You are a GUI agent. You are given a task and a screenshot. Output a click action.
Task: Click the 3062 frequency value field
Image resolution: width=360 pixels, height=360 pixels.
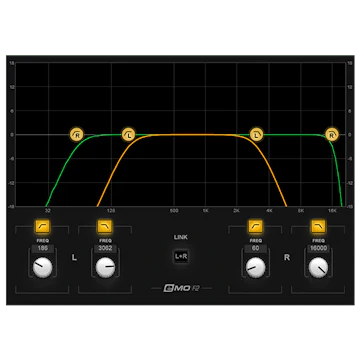[105, 248]
